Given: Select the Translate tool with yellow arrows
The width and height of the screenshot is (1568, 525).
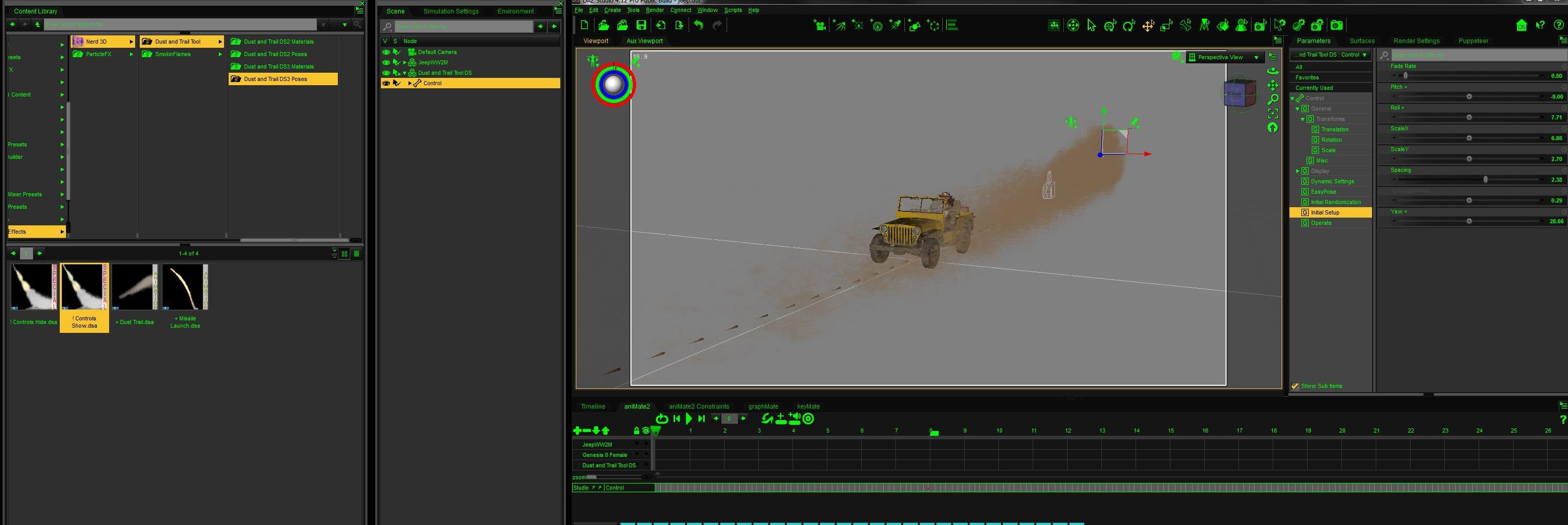Looking at the screenshot, I should (x=1148, y=25).
